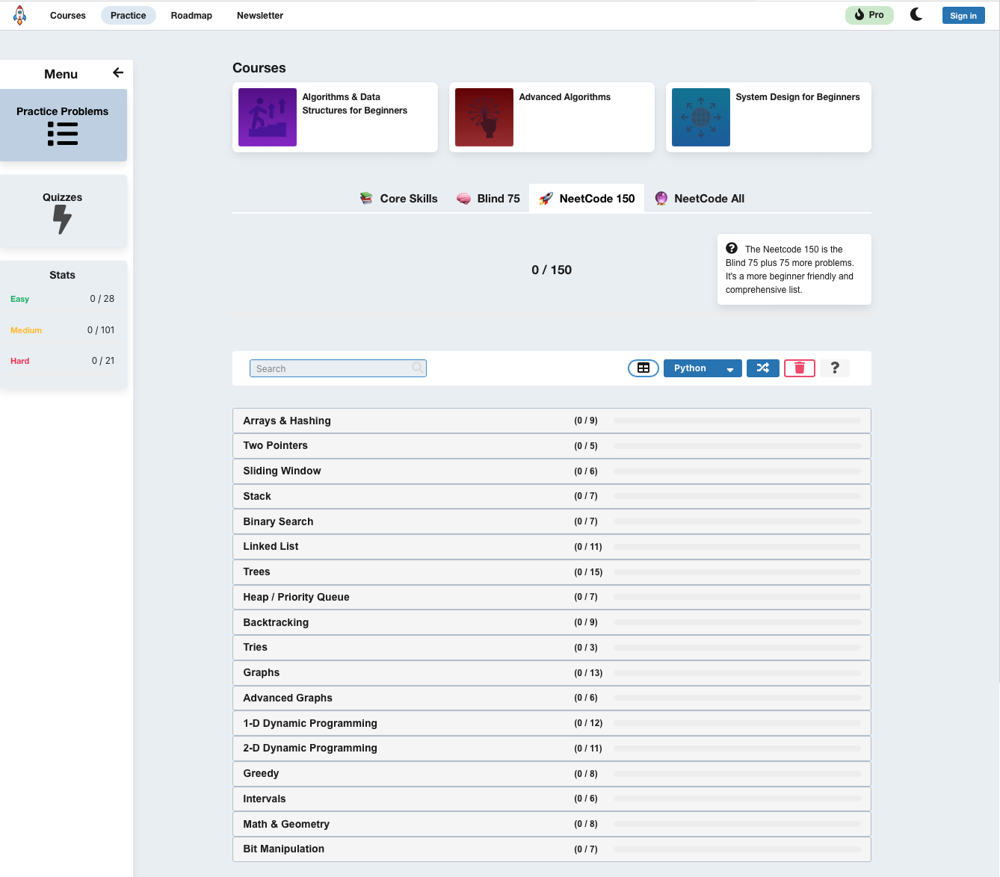Click the Sign in button
This screenshot has width=1000, height=877.
[963, 16]
